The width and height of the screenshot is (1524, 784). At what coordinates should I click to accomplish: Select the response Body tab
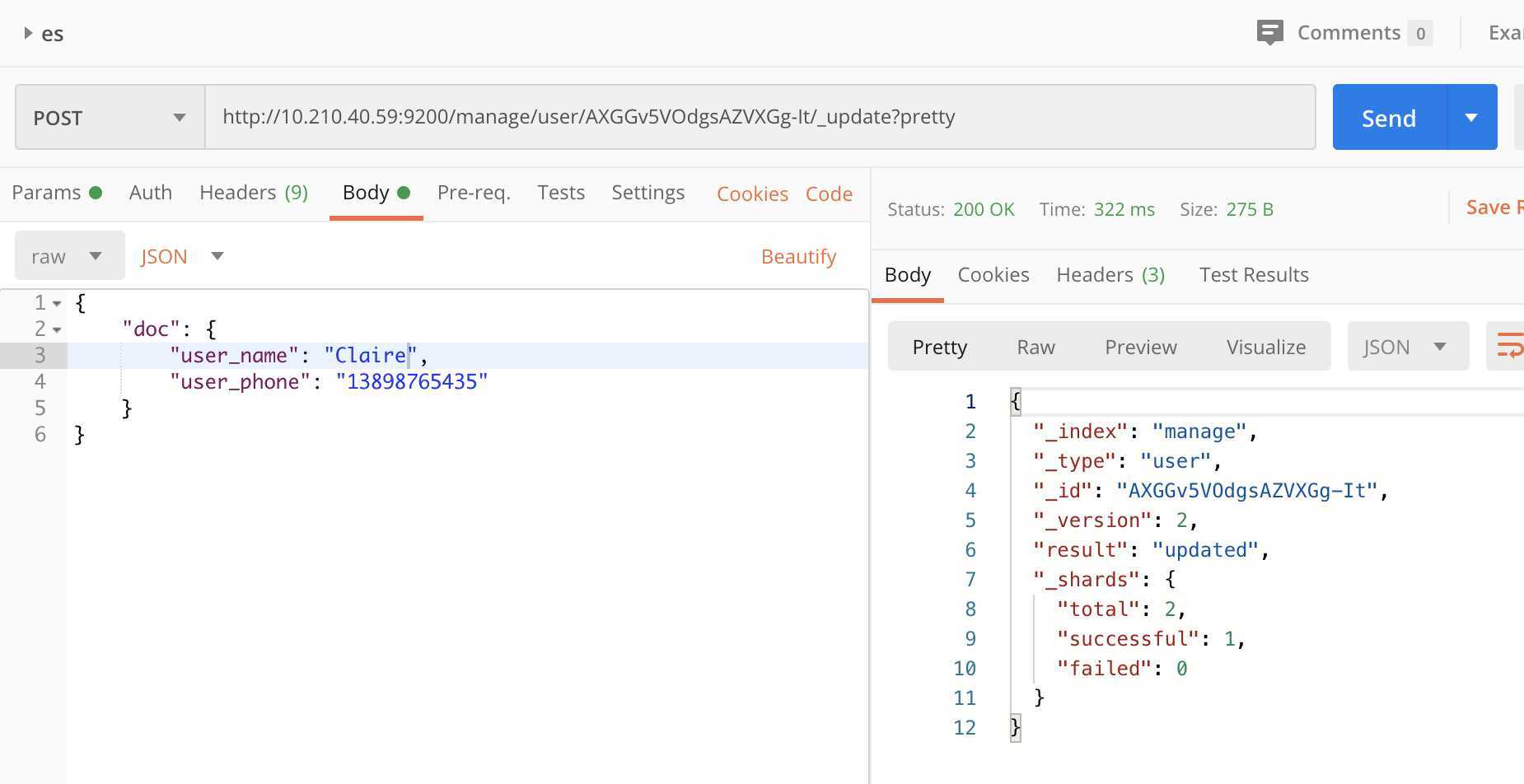pyautogui.click(x=908, y=275)
